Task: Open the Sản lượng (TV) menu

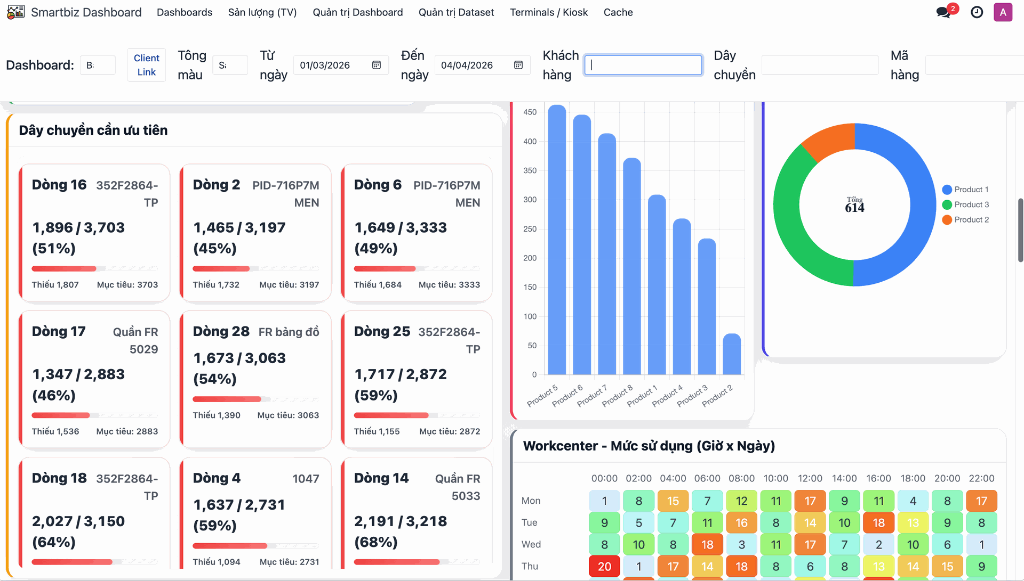Action: point(262,12)
